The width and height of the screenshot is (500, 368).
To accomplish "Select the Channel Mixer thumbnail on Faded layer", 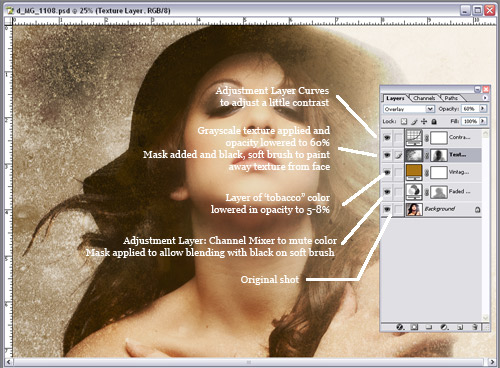I will (414, 191).
